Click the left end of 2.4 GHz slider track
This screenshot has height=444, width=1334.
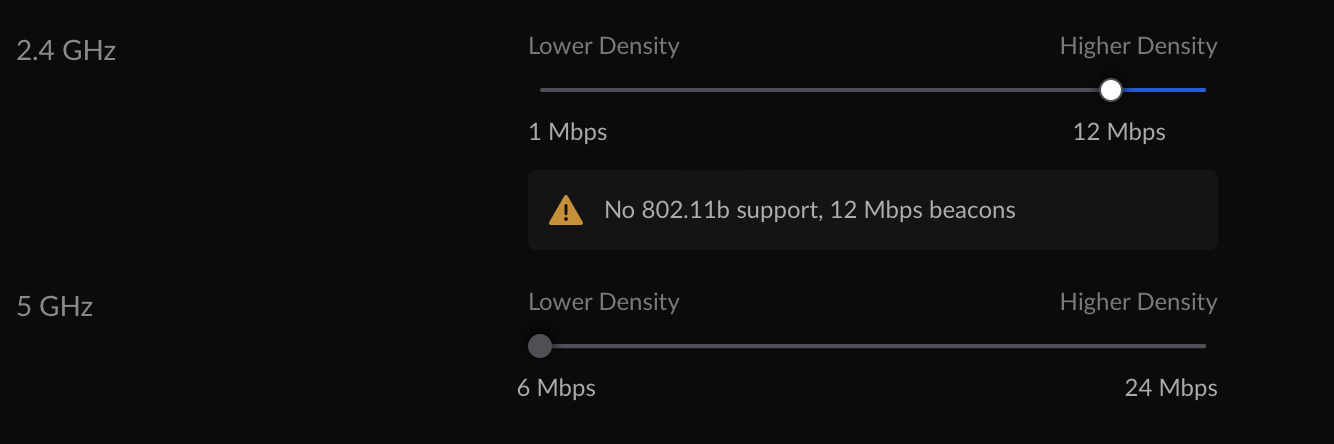tap(545, 90)
